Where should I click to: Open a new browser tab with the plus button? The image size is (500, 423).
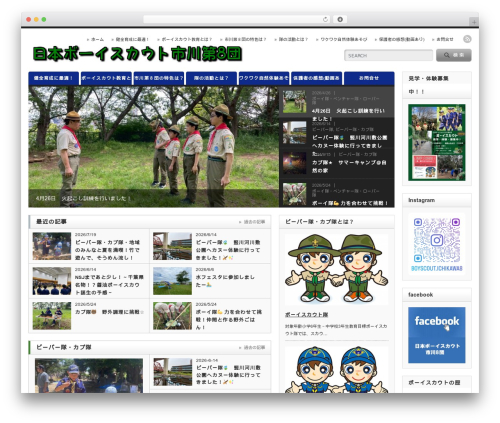474,22
